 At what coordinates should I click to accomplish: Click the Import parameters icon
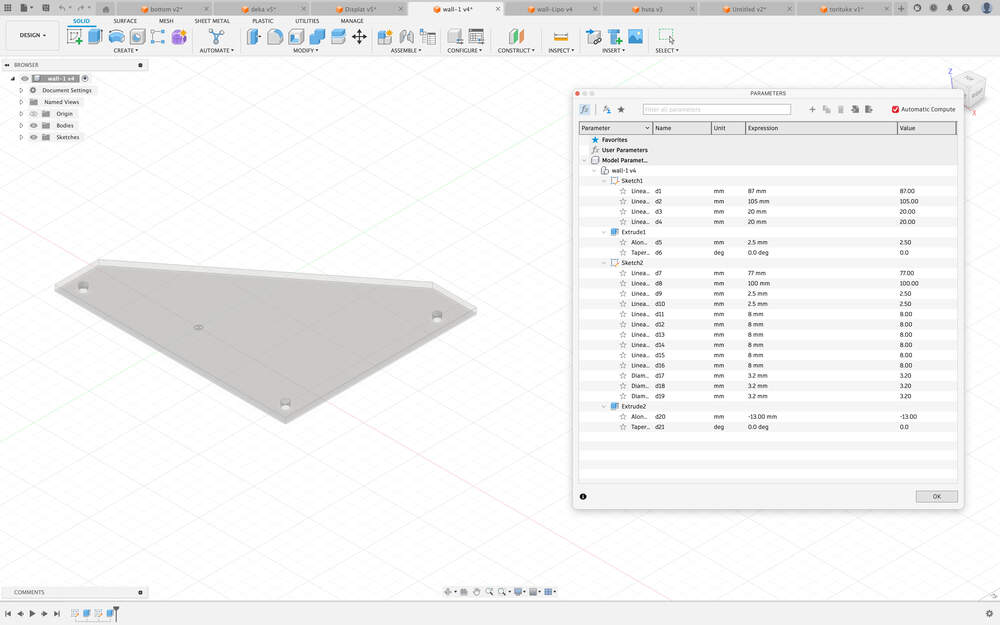855,110
